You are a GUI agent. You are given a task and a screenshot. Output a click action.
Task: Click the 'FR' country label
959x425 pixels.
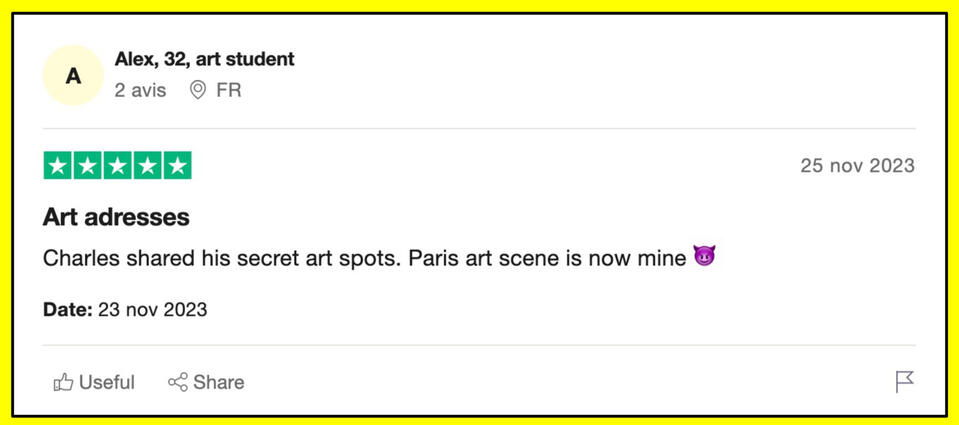coord(229,90)
